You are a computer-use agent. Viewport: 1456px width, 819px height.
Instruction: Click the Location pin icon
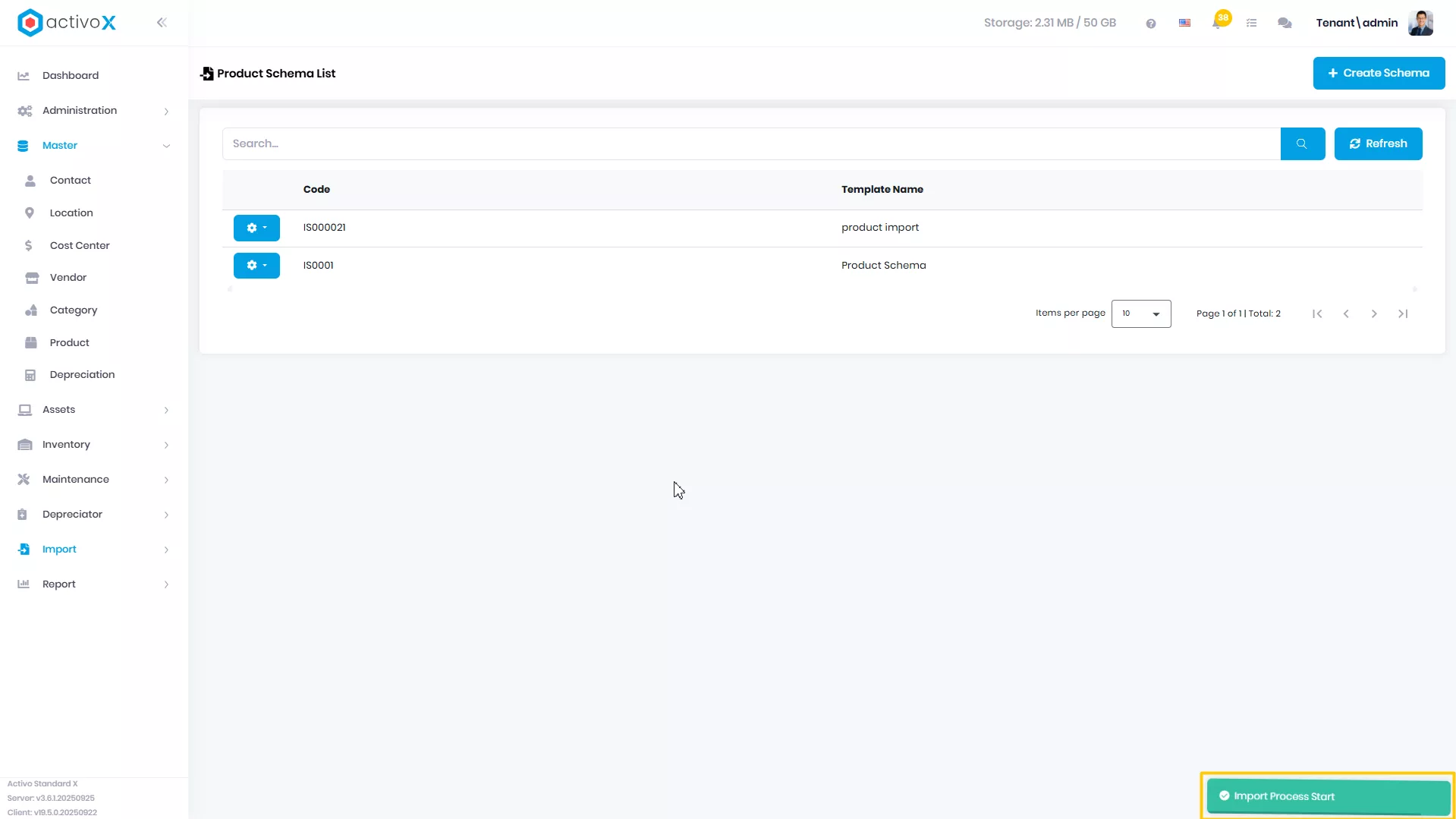coord(30,213)
